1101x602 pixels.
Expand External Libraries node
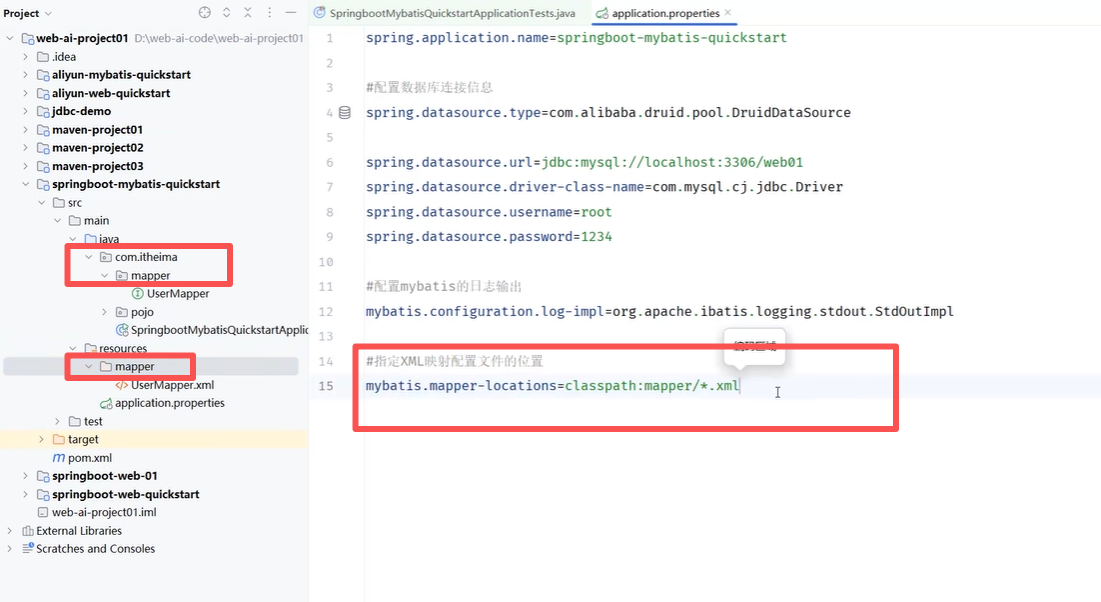point(10,530)
